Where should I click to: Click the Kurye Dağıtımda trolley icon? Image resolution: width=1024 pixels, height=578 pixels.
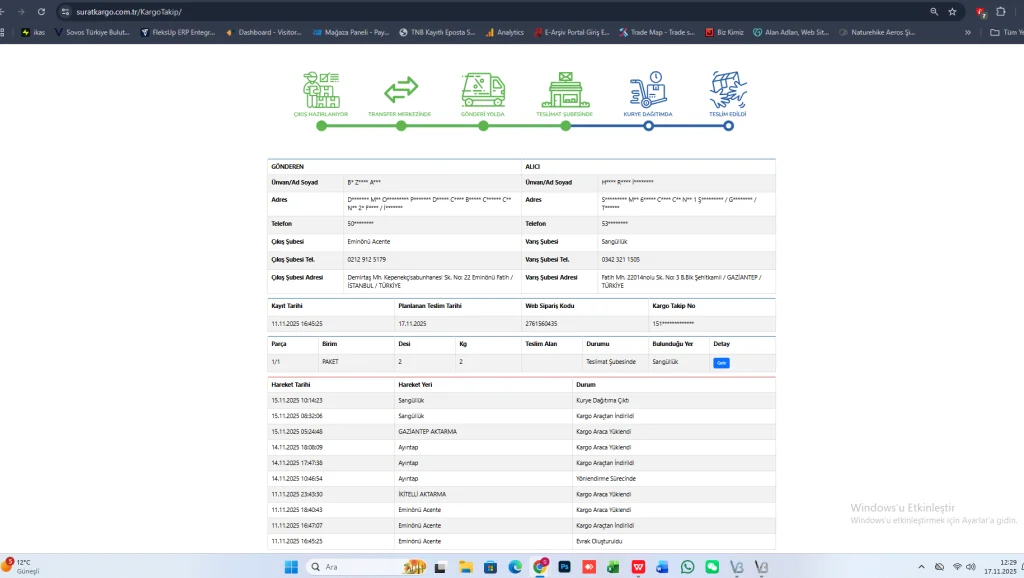648,90
